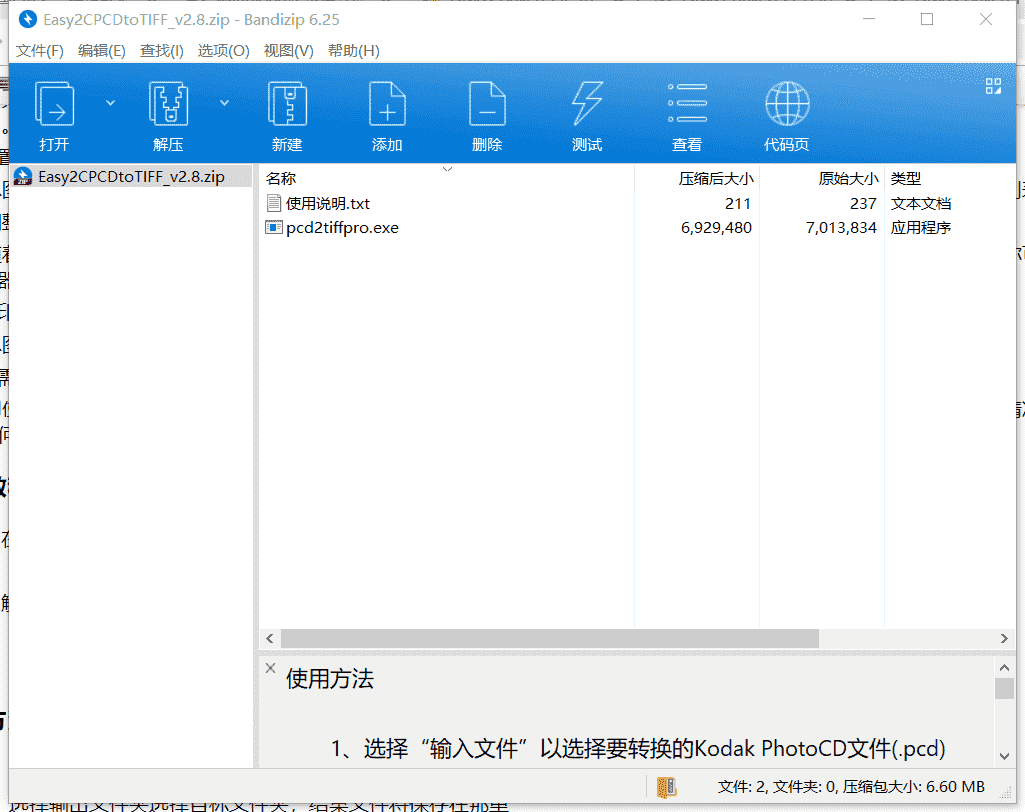Viewport: 1025px width, 812px height.
Task: Click the 代码页 (Code page) globe icon
Action: (x=787, y=103)
